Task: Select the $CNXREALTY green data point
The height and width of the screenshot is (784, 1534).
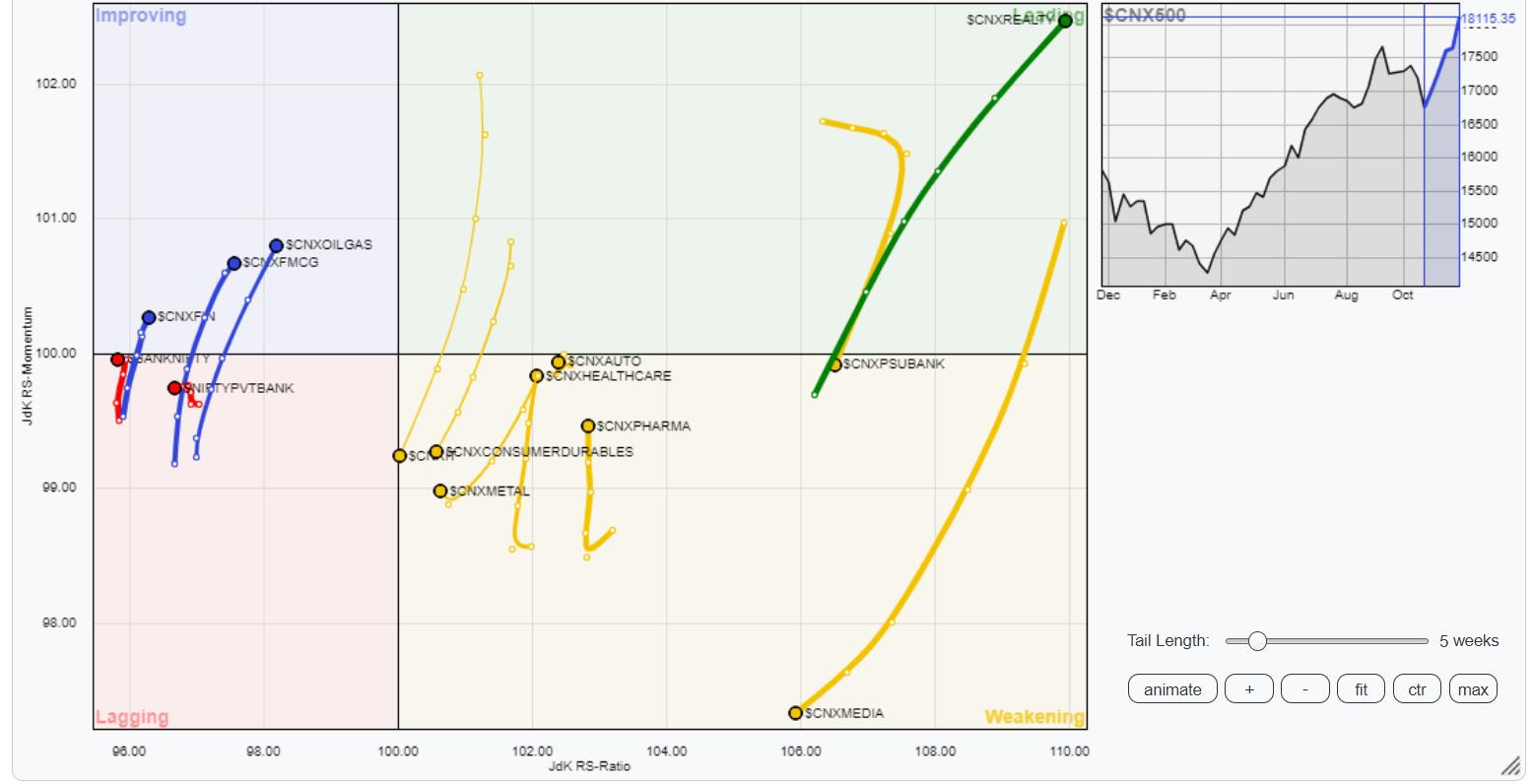Action: 1065,22
